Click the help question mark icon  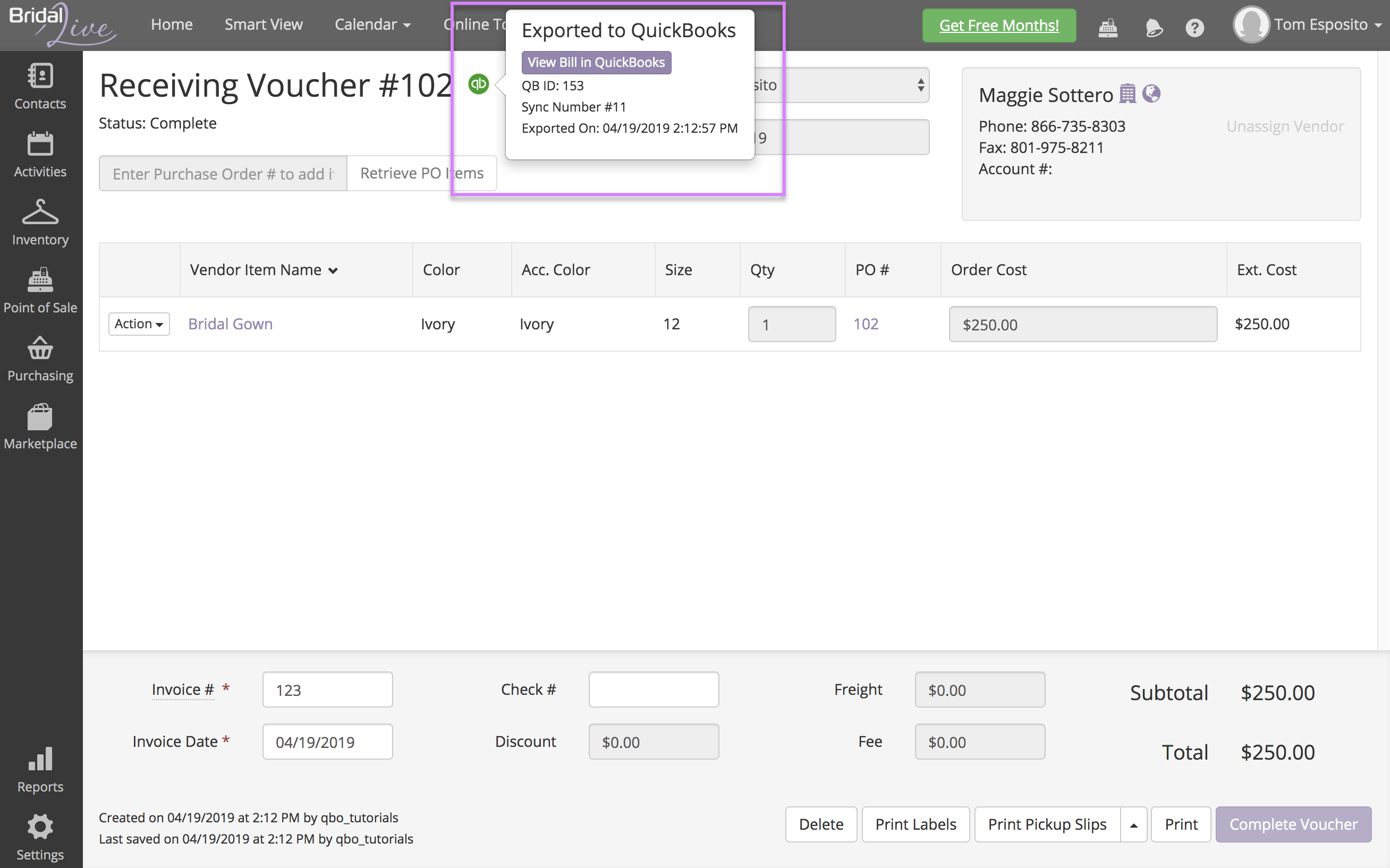tap(1194, 27)
